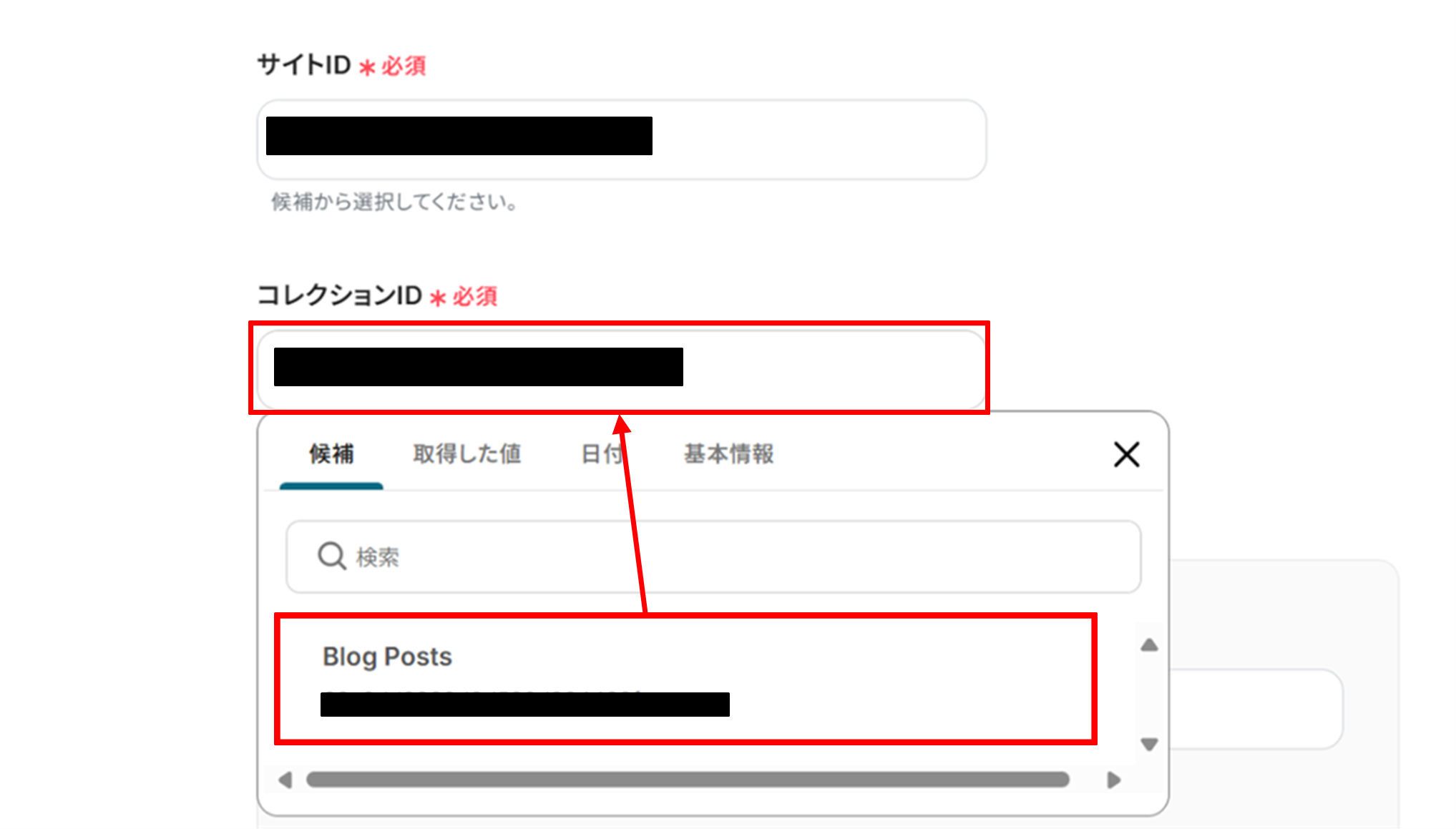Click the vertical scrollbar track in popup
Image resolution: width=1456 pixels, height=829 pixels.
tap(1149, 695)
